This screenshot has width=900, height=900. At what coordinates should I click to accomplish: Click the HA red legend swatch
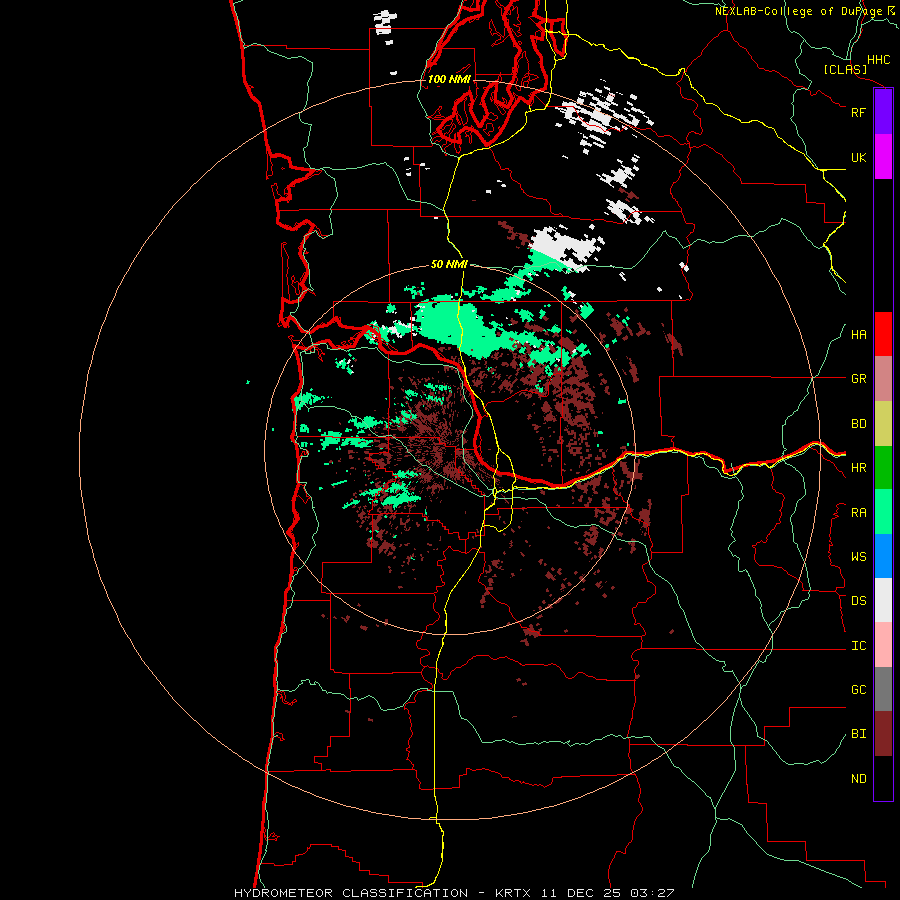883,334
